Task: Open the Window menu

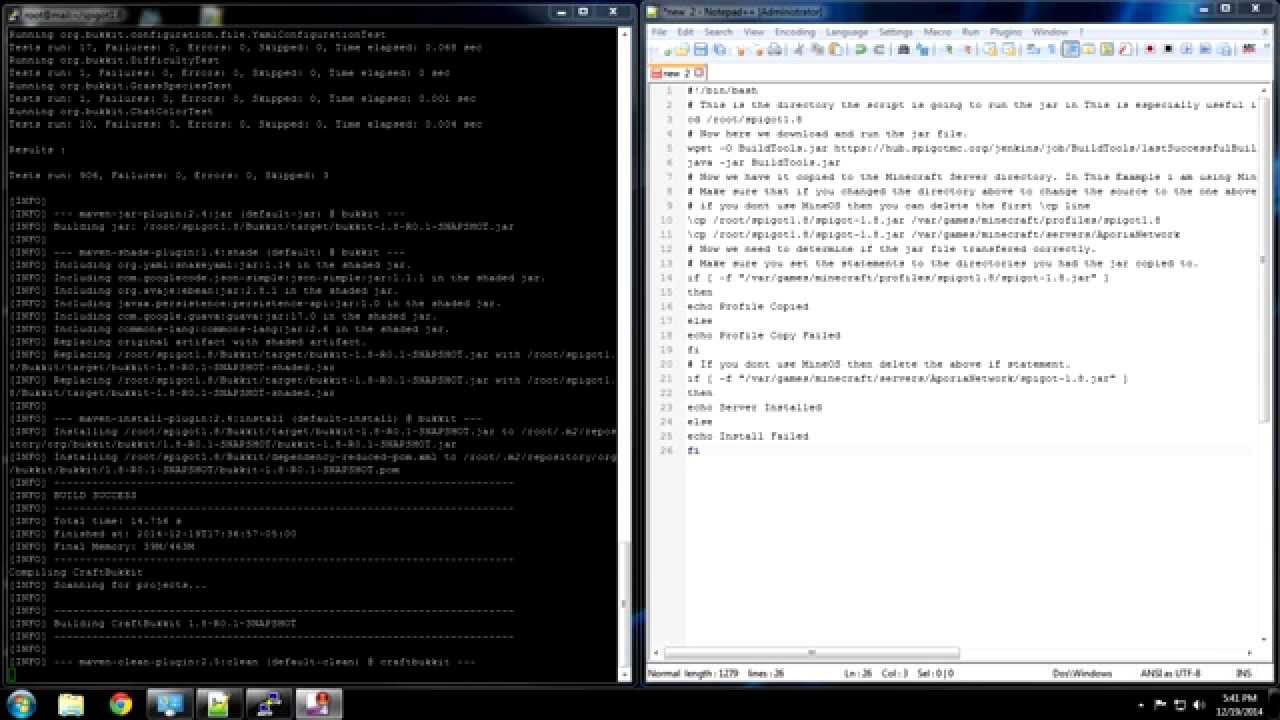Action: (1050, 32)
